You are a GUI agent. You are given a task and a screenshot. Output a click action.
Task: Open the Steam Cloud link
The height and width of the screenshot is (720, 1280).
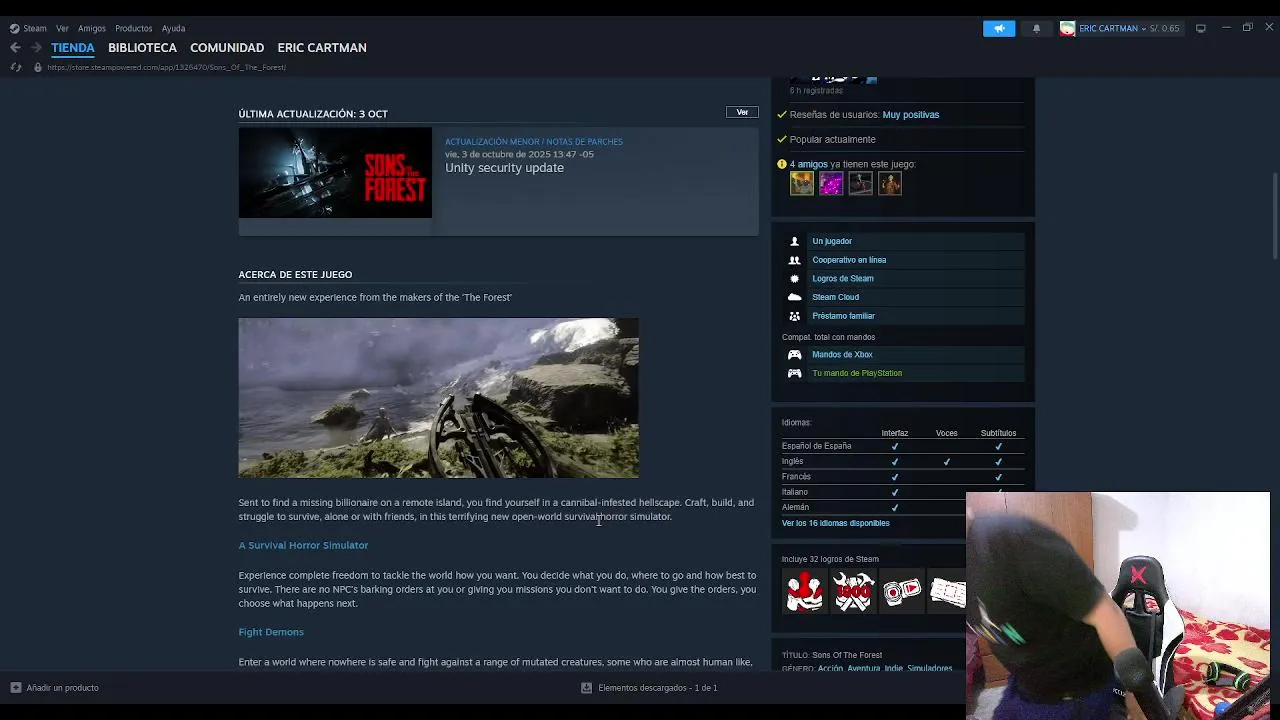click(835, 297)
